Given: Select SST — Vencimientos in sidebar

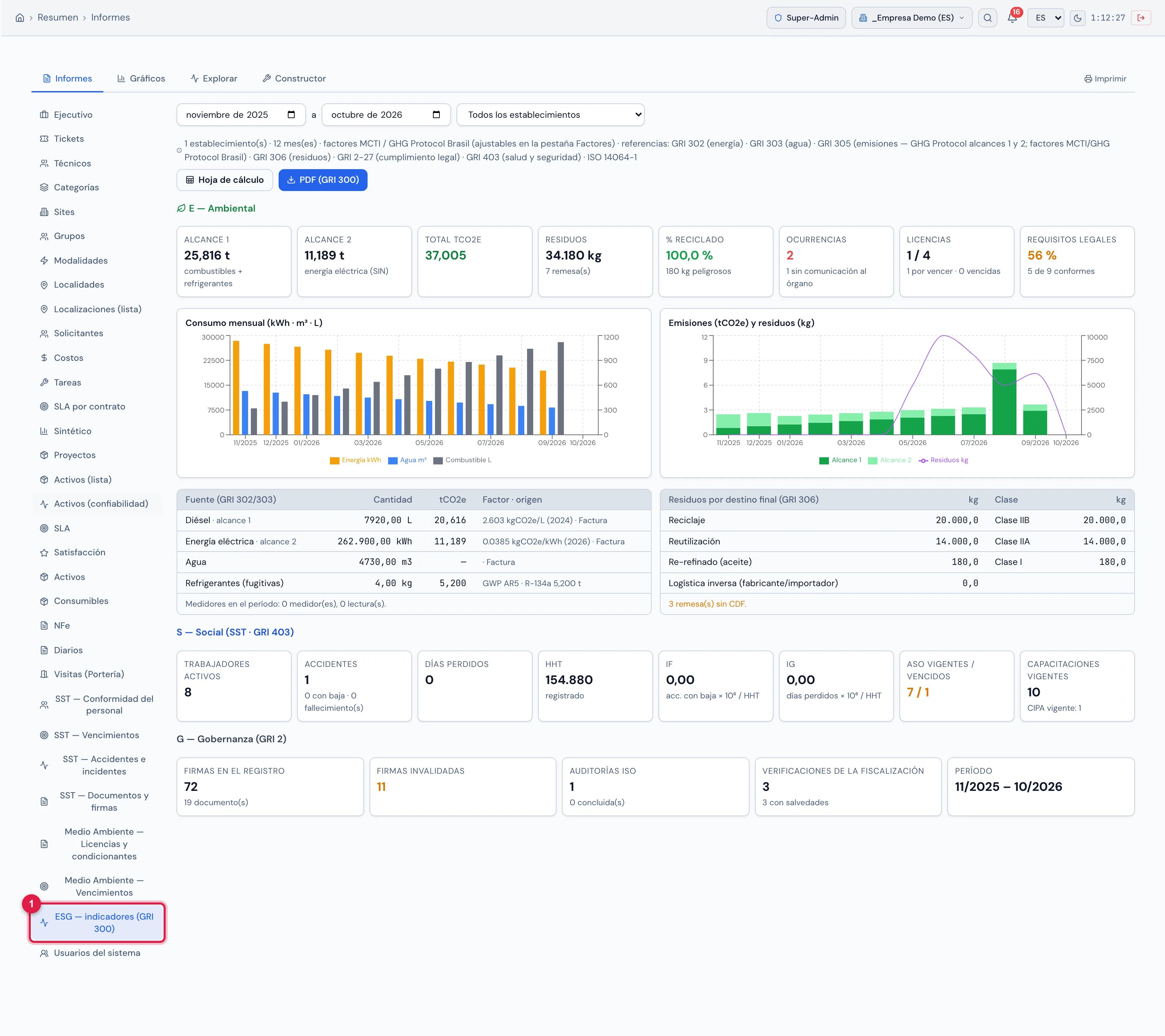Looking at the screenshot, I should pyautogui.click(x=97, y=735).
